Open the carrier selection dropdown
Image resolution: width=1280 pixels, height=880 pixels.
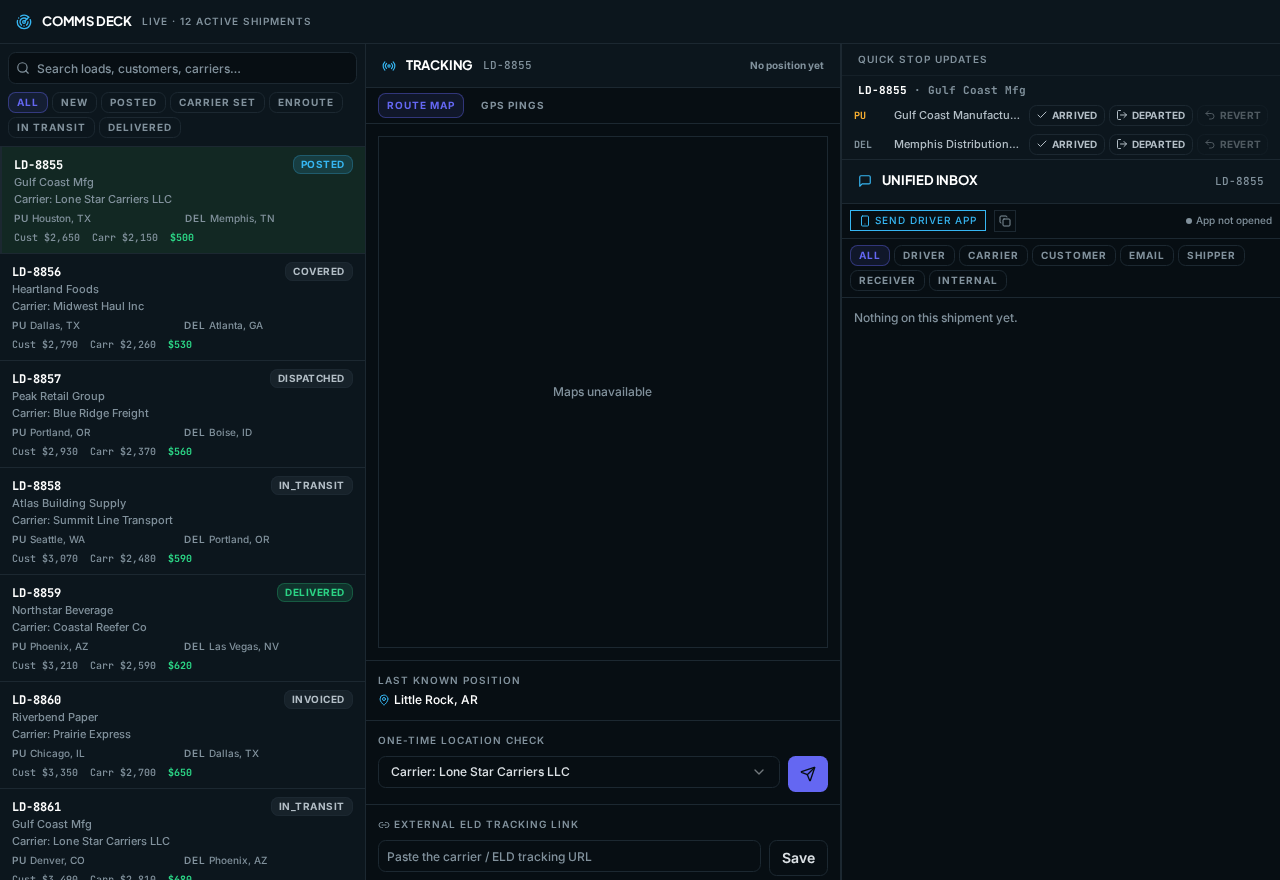[579, 772]
